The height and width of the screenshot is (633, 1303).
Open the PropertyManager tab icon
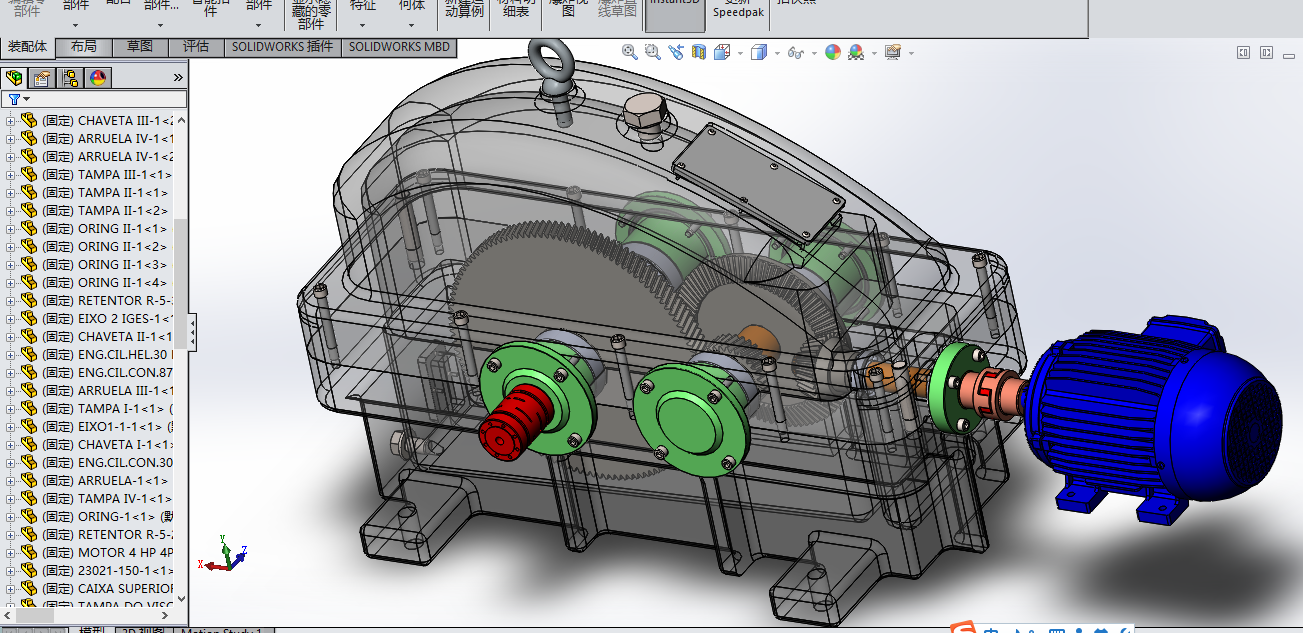[x=42, y=78]
